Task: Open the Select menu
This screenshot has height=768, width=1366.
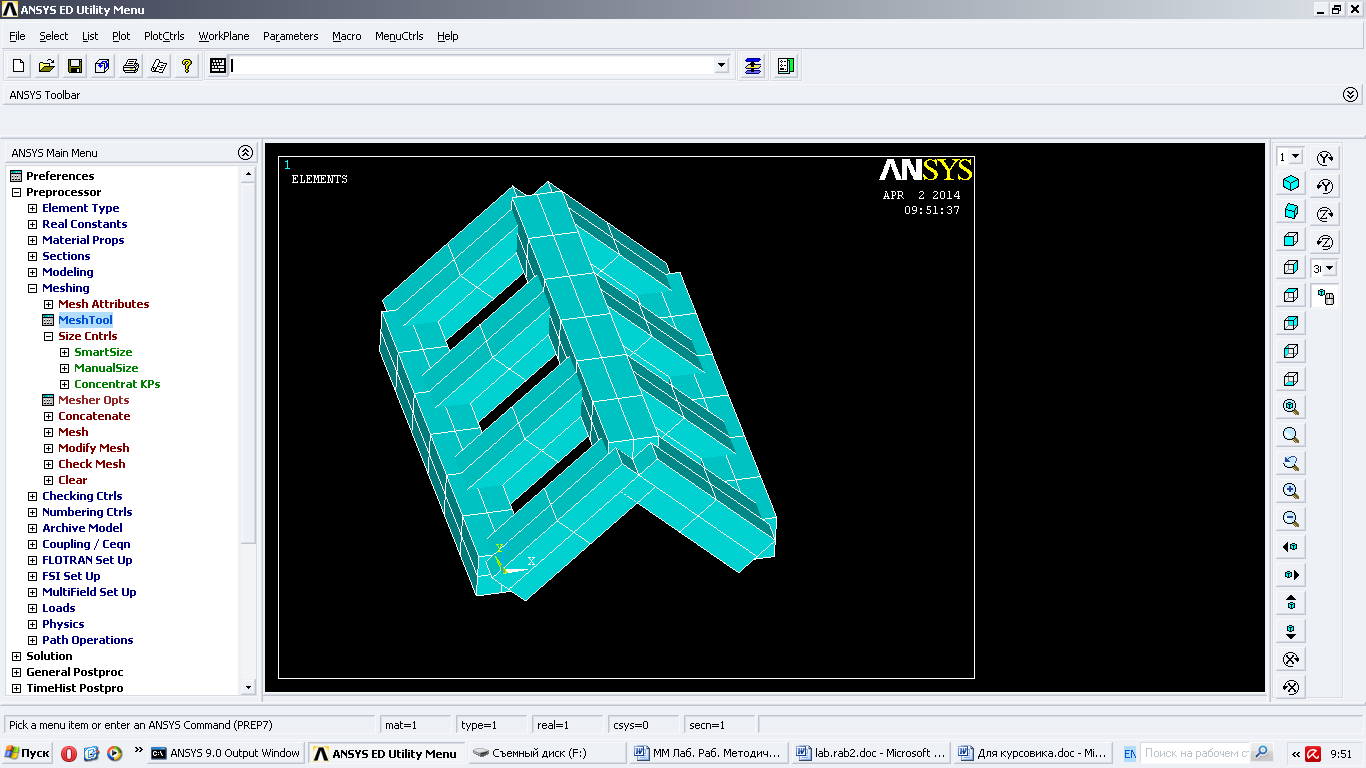Action: (54, 36)
